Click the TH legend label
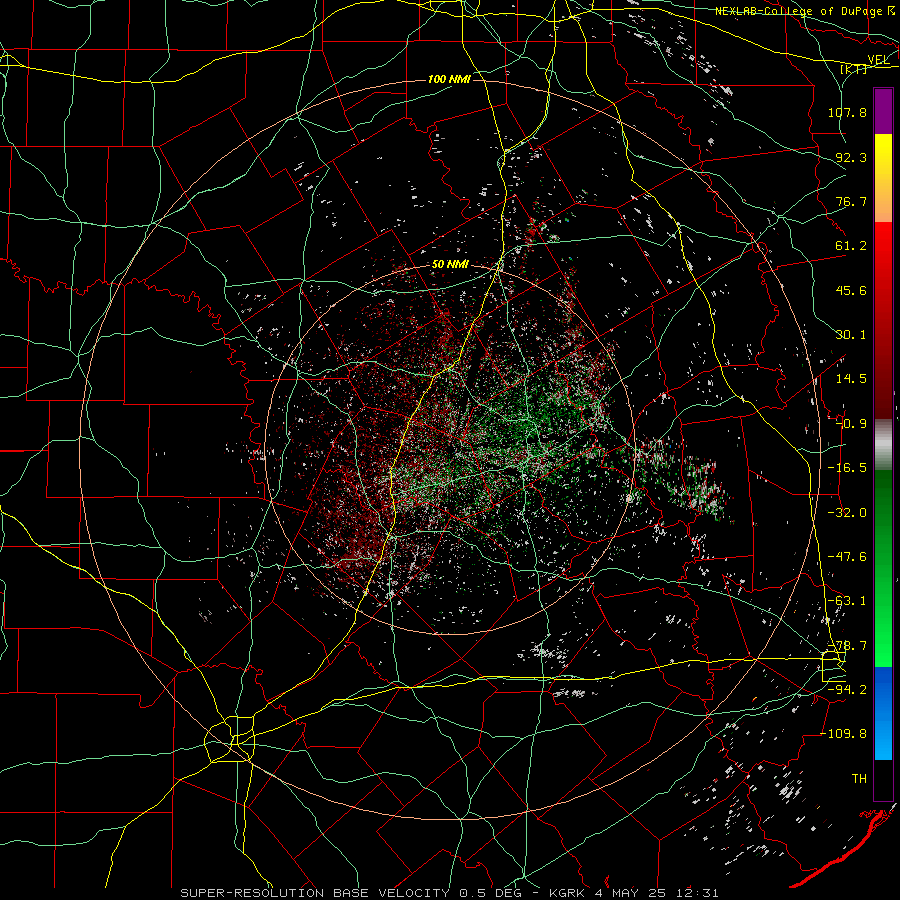Image resolution: width=900 pixels, height=900 pixels. pos(859,779)
